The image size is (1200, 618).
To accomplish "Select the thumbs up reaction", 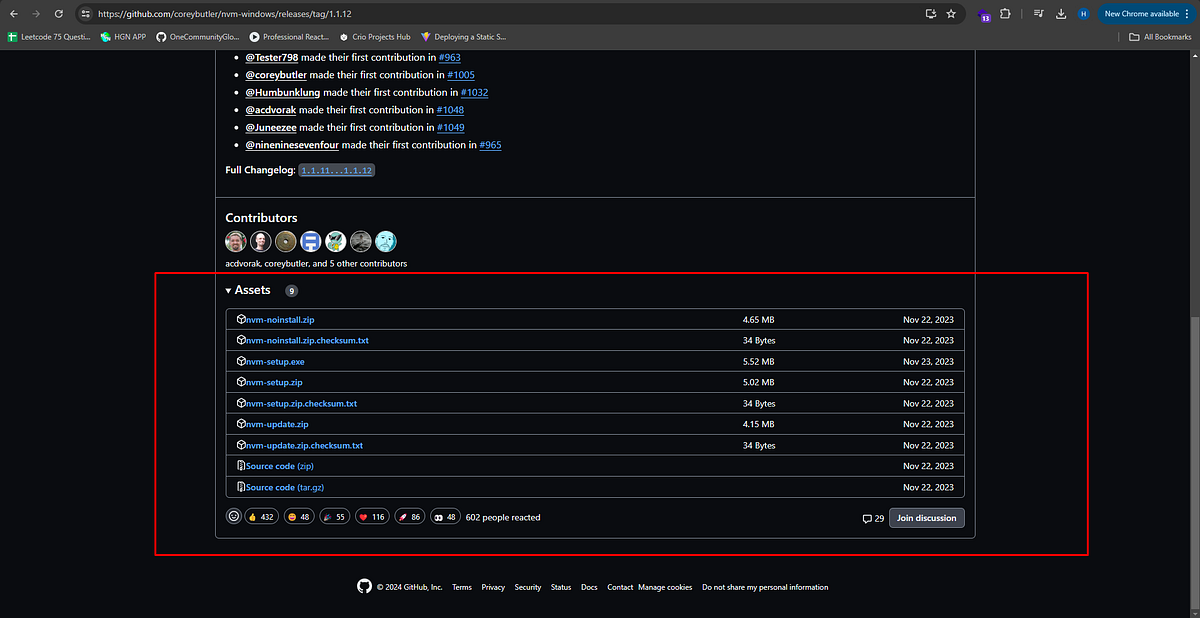I will (x=261, y=516).
